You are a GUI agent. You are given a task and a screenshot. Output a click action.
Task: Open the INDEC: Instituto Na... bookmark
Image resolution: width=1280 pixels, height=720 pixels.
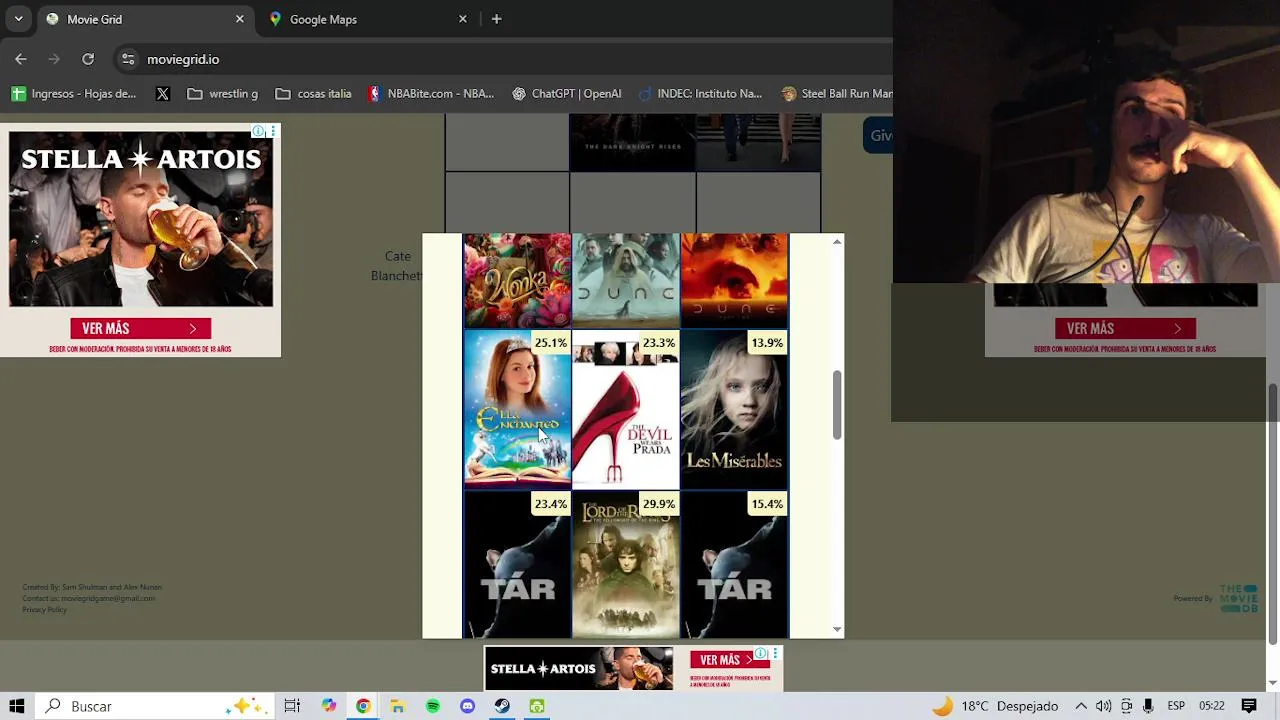701,93
